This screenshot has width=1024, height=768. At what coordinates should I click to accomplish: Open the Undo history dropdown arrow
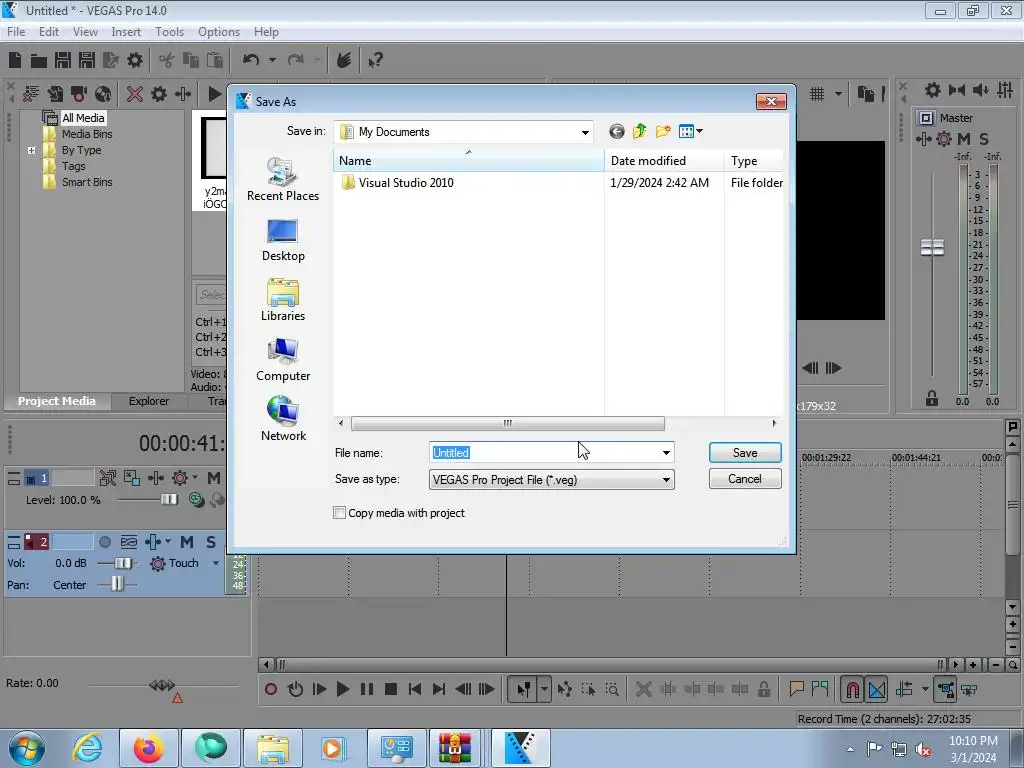(x=272, y=60)
